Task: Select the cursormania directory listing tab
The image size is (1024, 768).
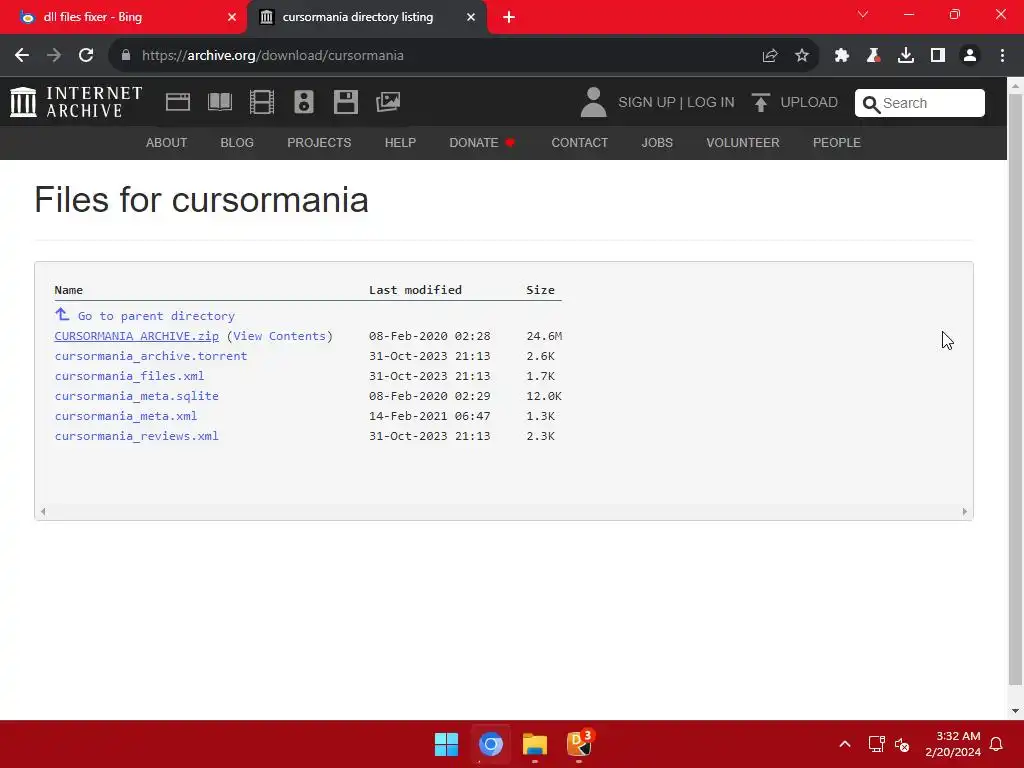Action: (367, 18)
